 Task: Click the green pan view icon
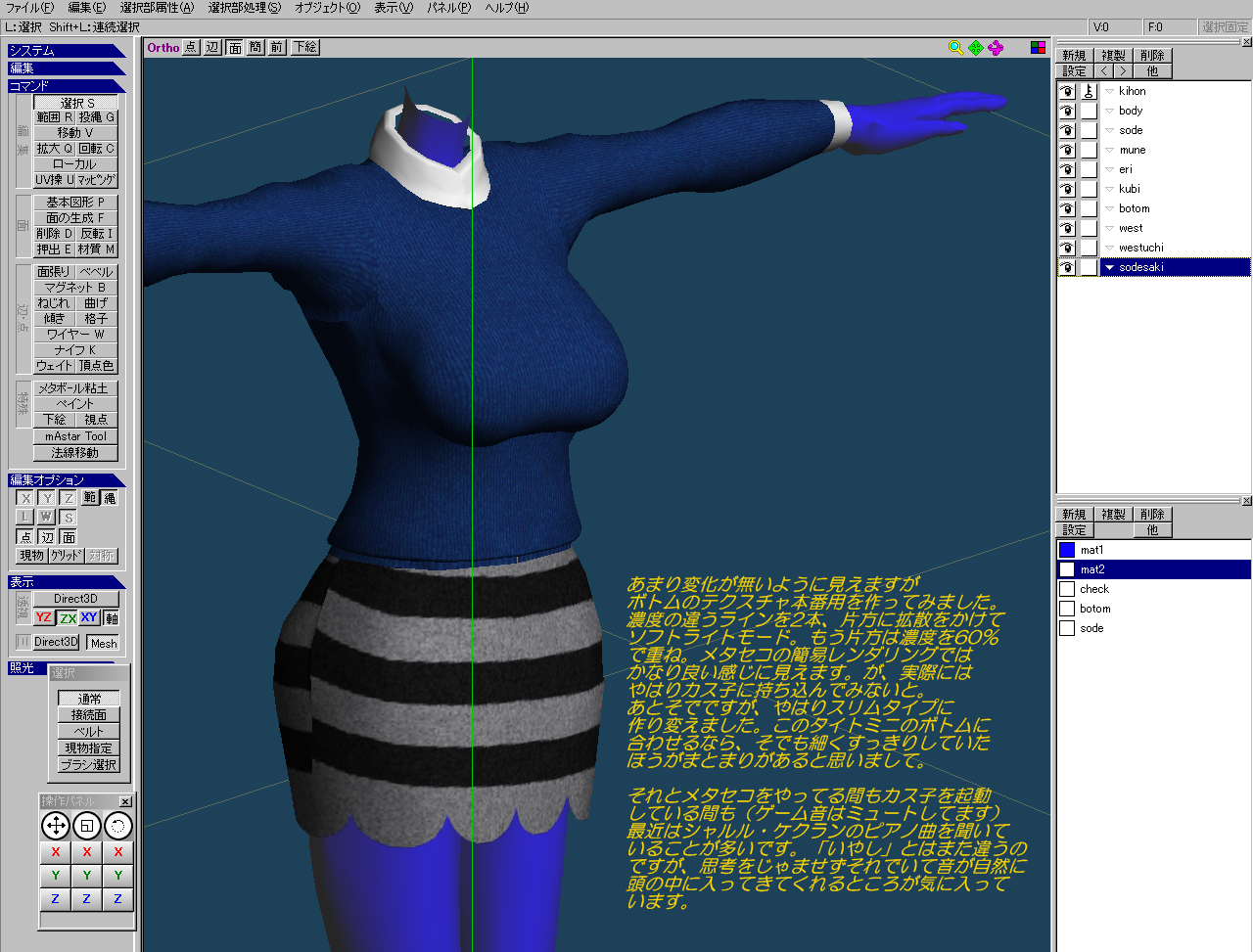[976, 48]
